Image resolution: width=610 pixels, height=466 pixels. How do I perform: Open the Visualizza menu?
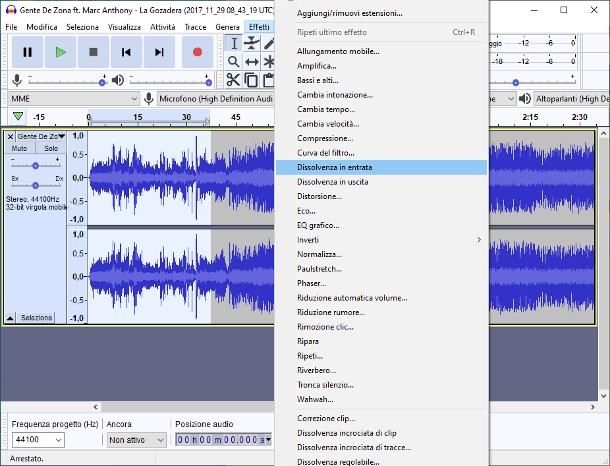(124, 27)
